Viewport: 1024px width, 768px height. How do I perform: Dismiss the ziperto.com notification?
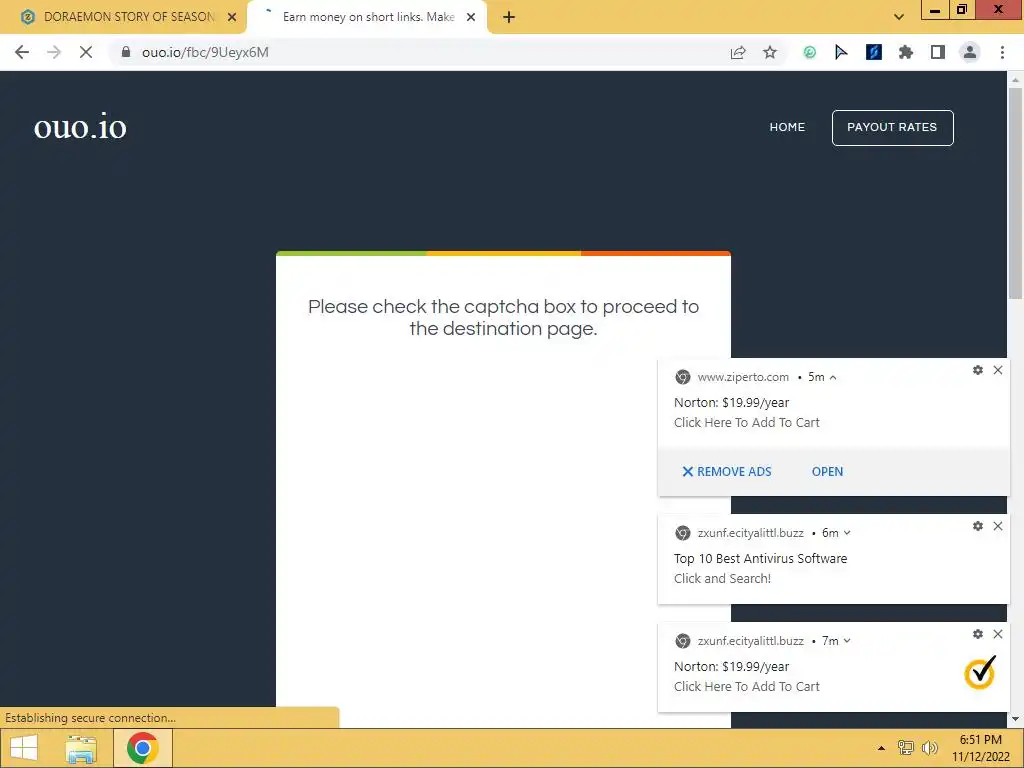(998, 370)
